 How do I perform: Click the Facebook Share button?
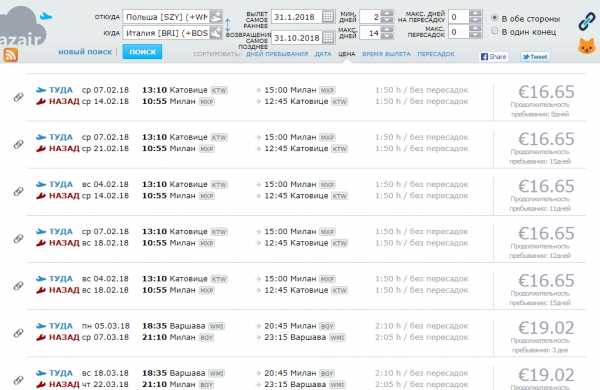point(494,57)
